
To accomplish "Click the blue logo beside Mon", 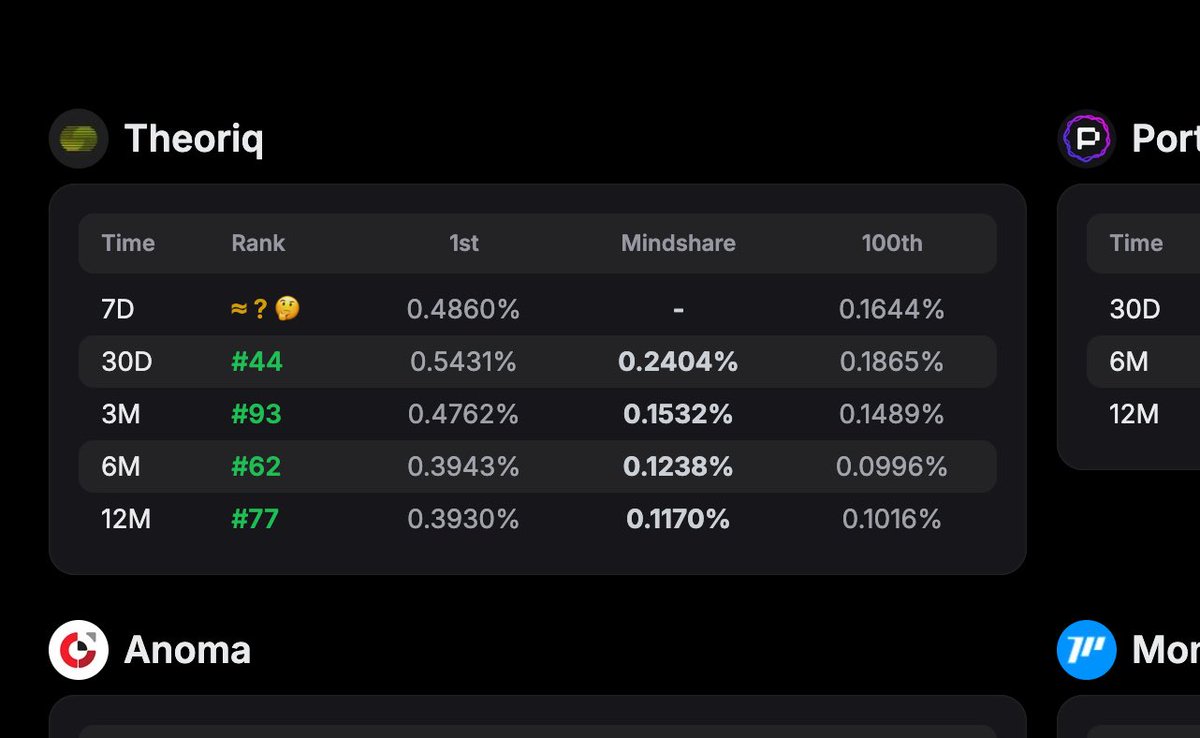I will click(1086, 650).
